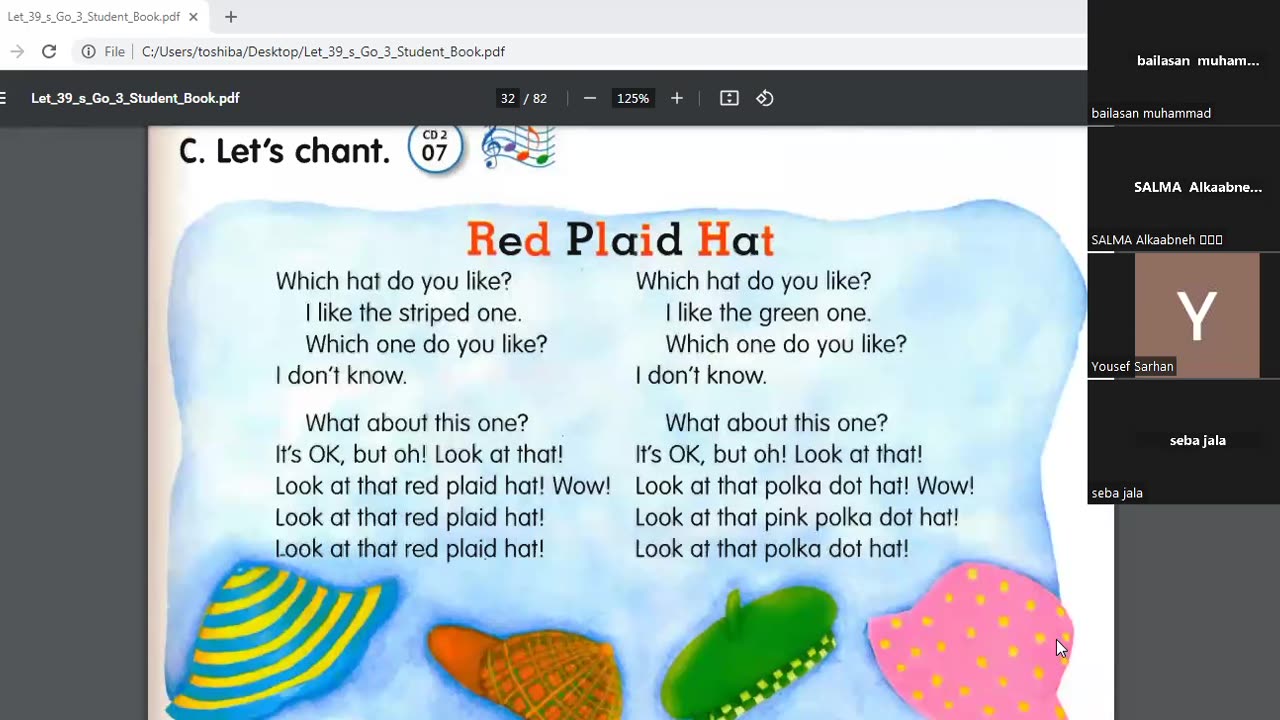Click the CD 2 track 07 badge
1280x720 pixels.
coord(435,147)
